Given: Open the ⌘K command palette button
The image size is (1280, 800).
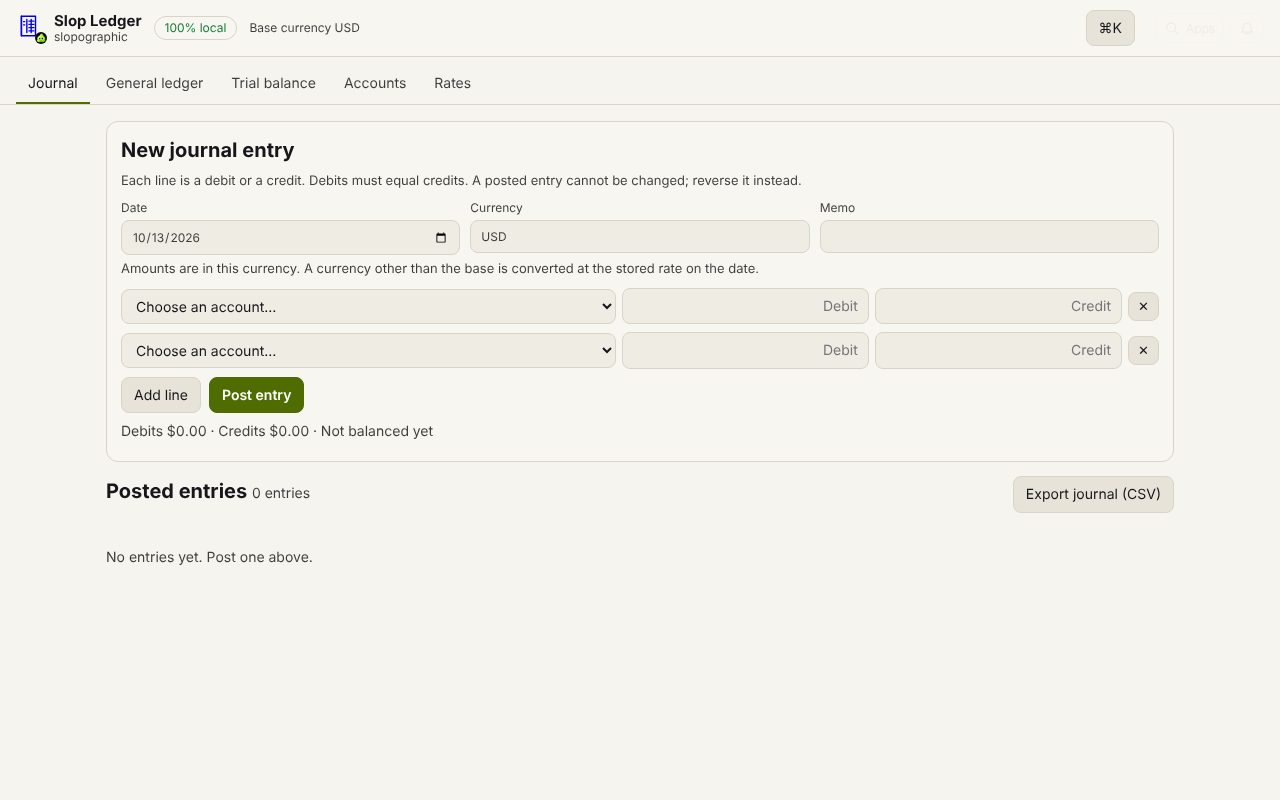Looking at the screenshot, I should tap(1110, 28).
